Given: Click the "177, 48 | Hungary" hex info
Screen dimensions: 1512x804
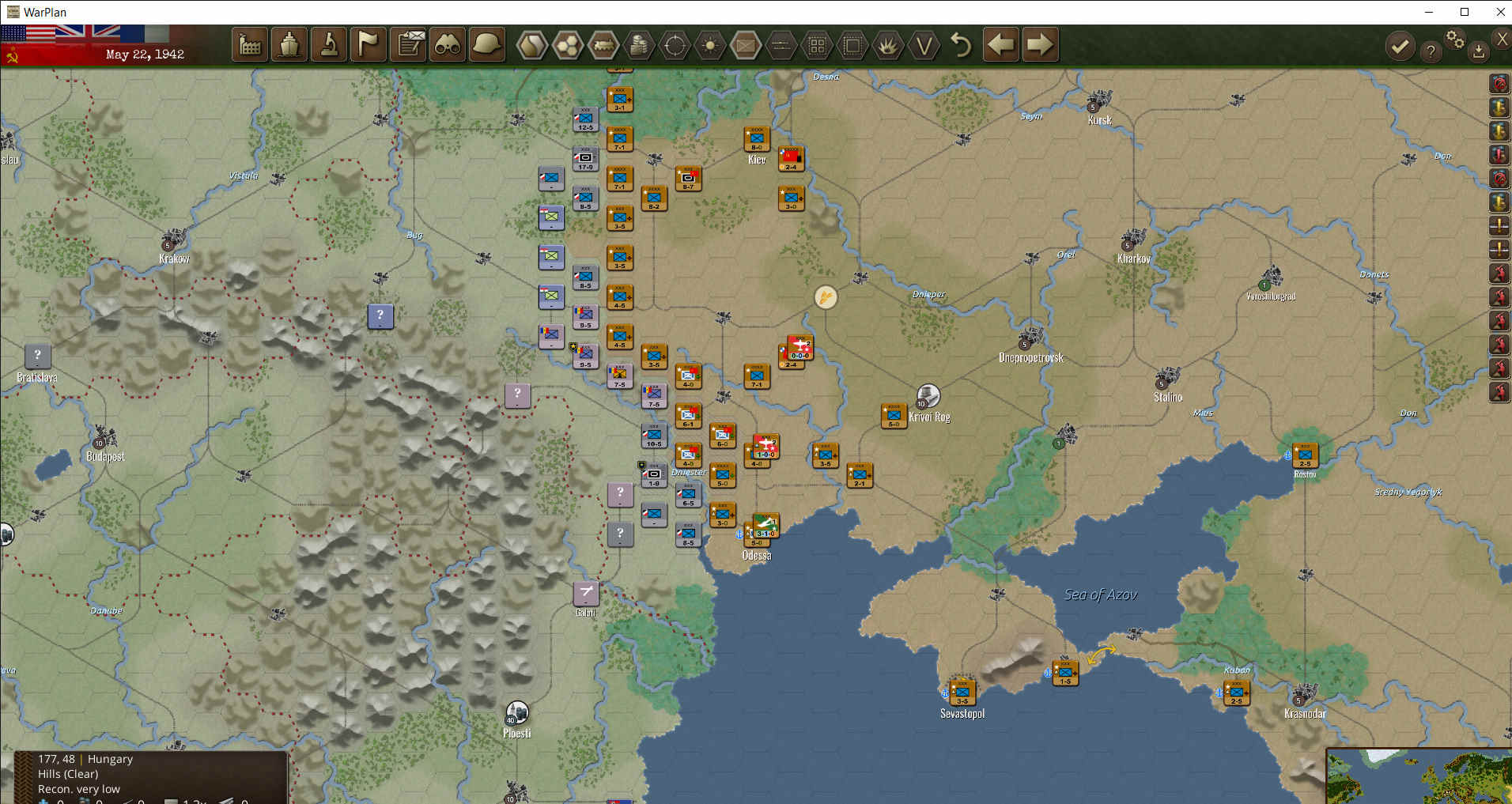Looking at the screenshot, I should tap(85, 759).
